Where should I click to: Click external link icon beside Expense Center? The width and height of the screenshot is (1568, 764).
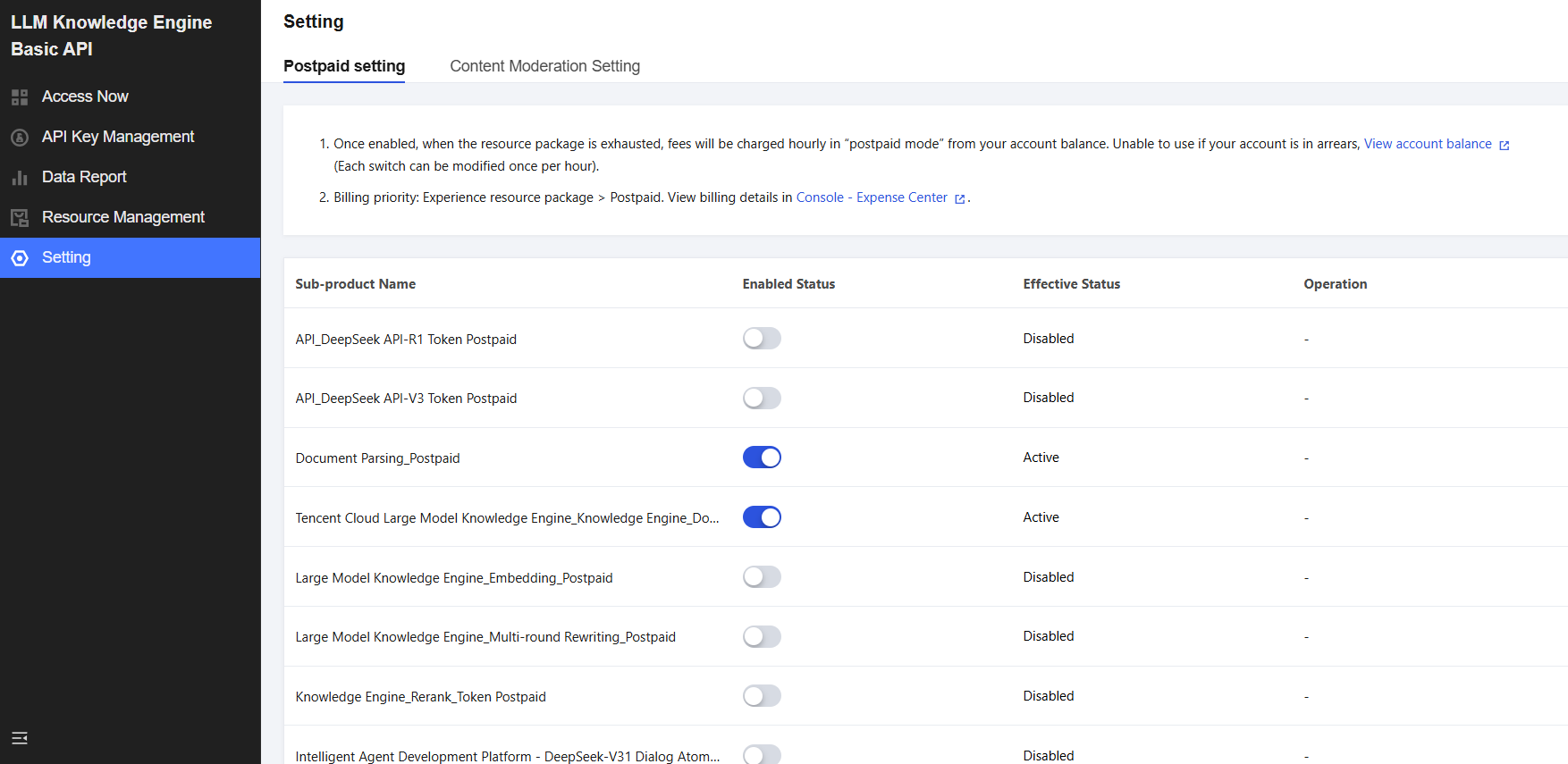(x=960, y=198)
